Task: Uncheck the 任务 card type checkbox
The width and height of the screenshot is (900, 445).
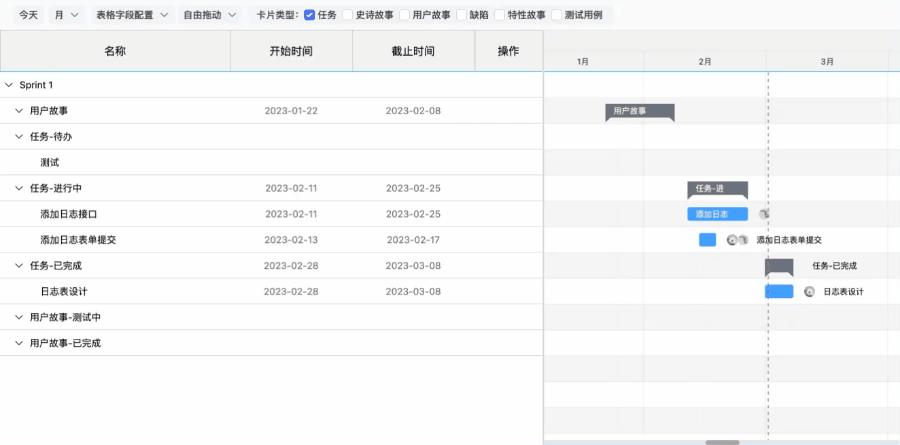Action: (x=309, y=15)
